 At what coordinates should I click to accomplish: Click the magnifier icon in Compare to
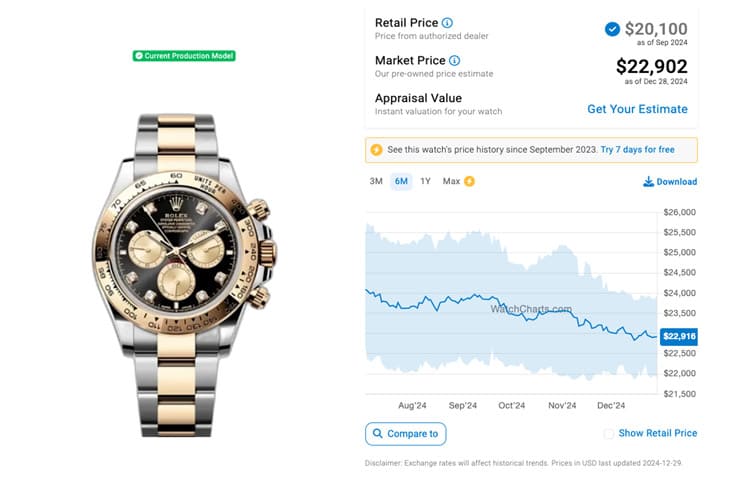click(x=376, y=434)
